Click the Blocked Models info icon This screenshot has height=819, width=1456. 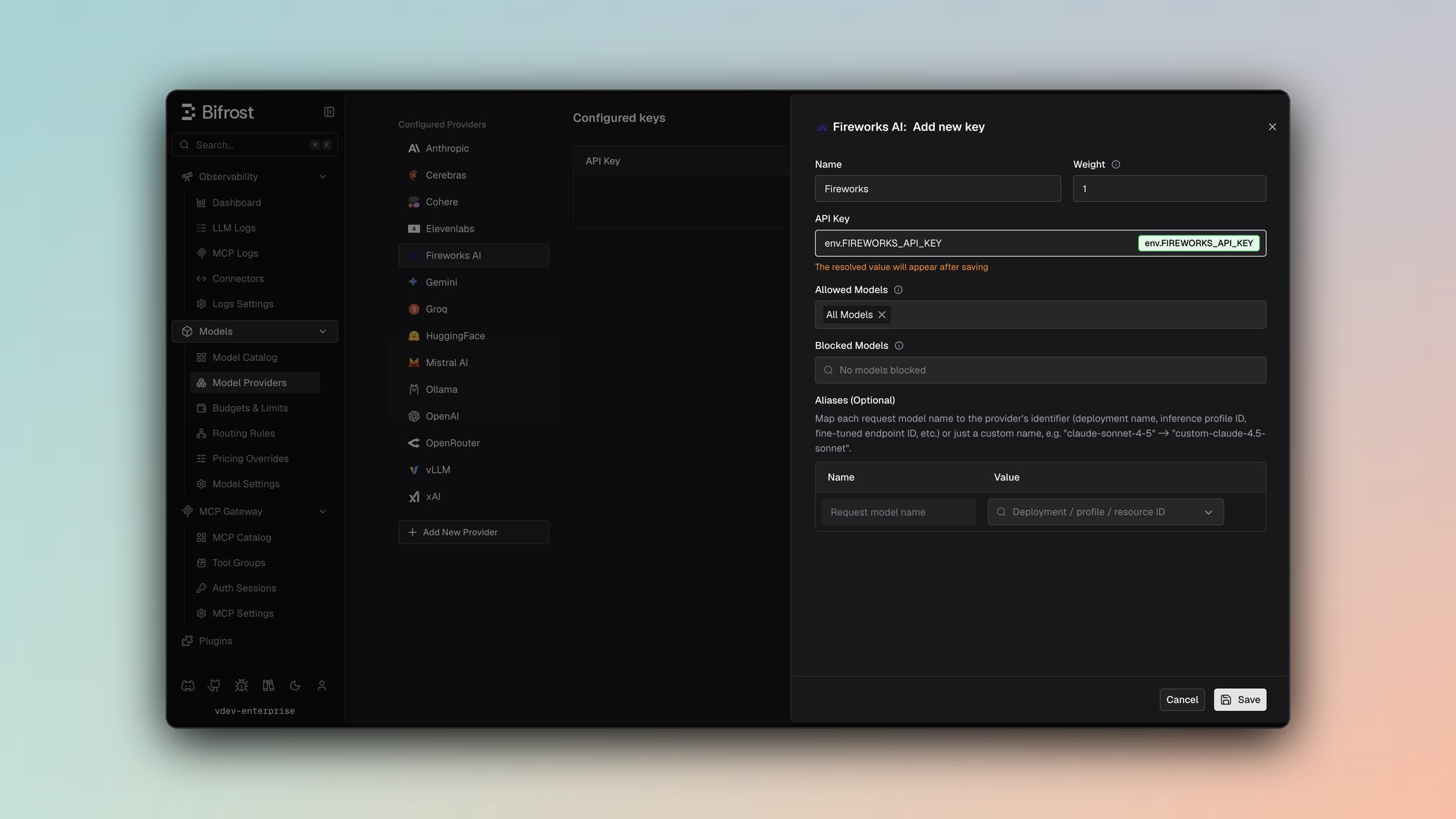pyautogui.click(x=899, y=346)
